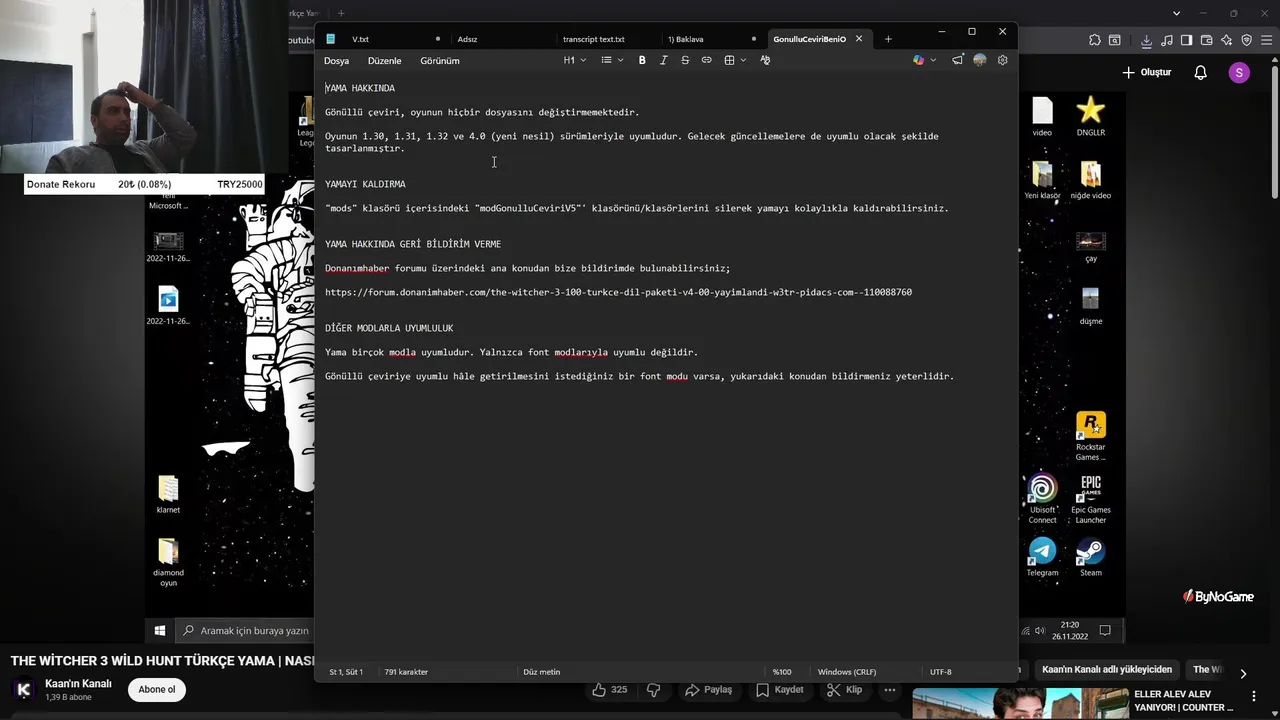Image resolution: width=1280 pixels, height=720 pixels.
Task: Open the DNGLLR star desktop icon
Action: [1090, 115]
